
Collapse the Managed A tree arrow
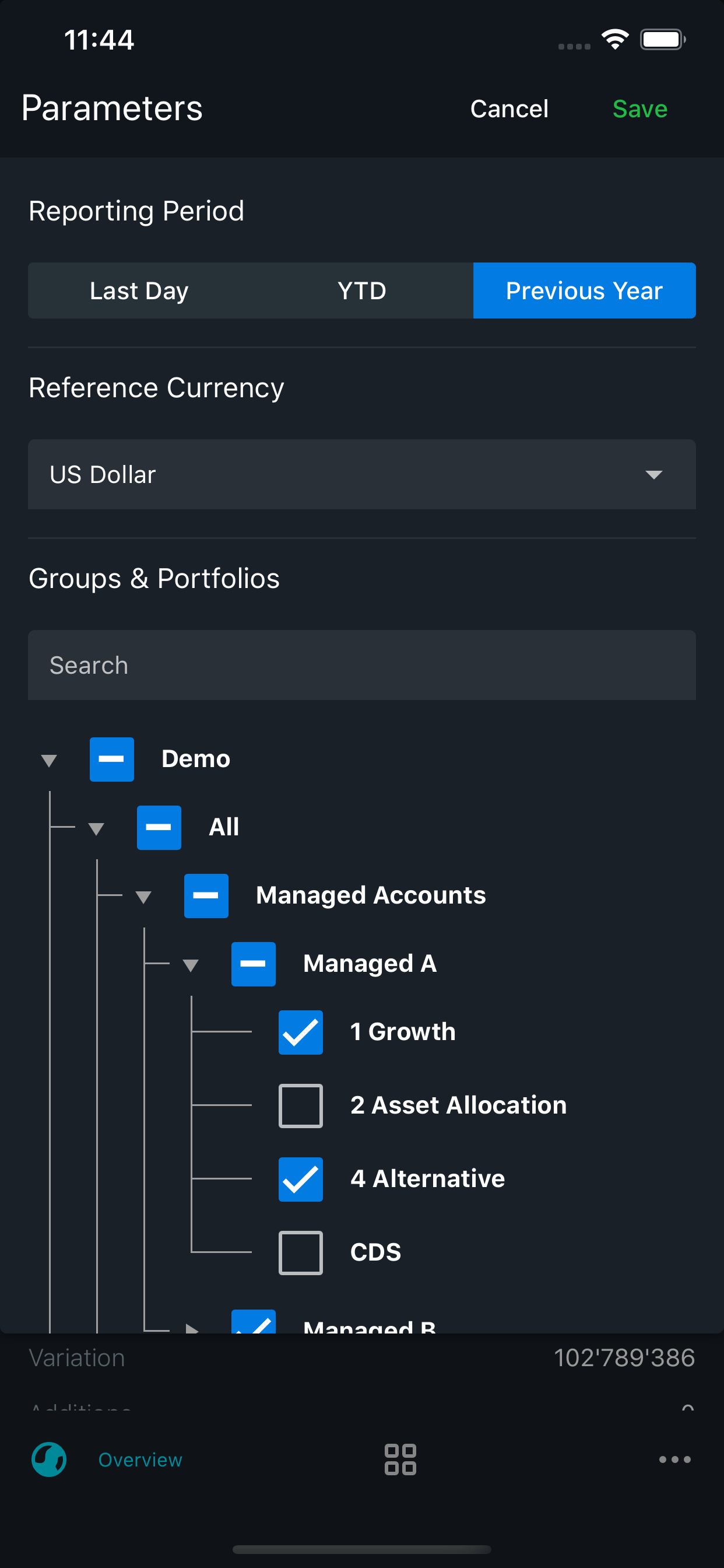pos(191,965)
